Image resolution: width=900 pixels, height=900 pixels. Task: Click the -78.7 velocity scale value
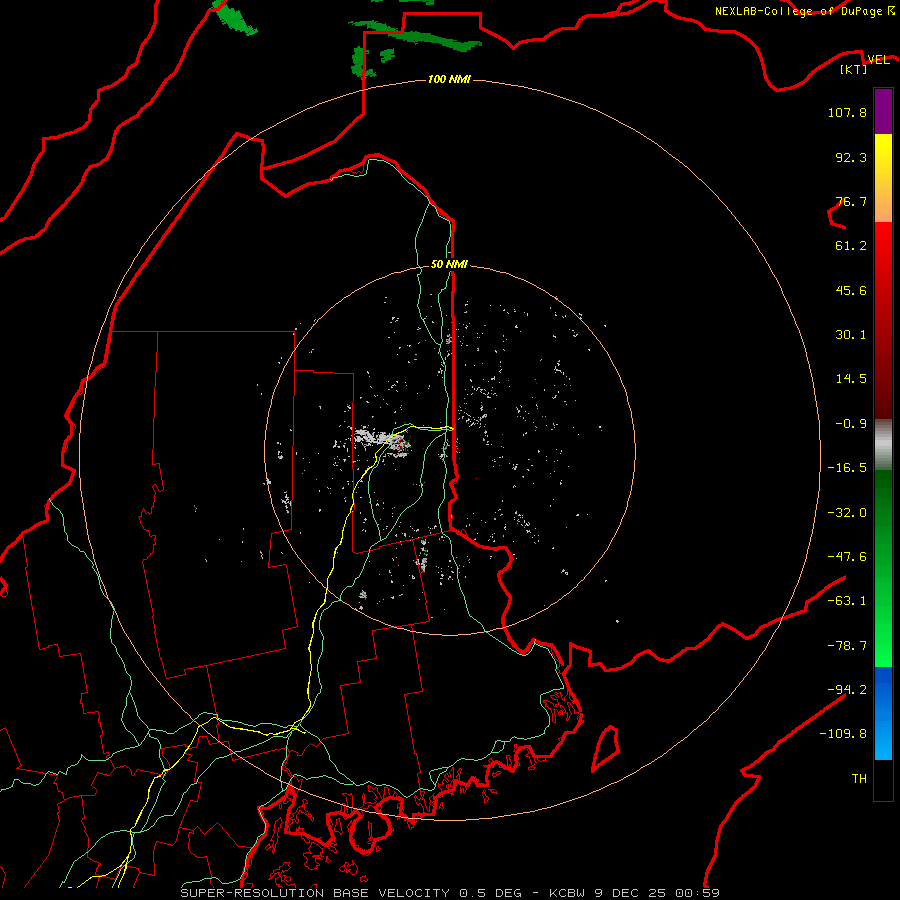[847, 646]
